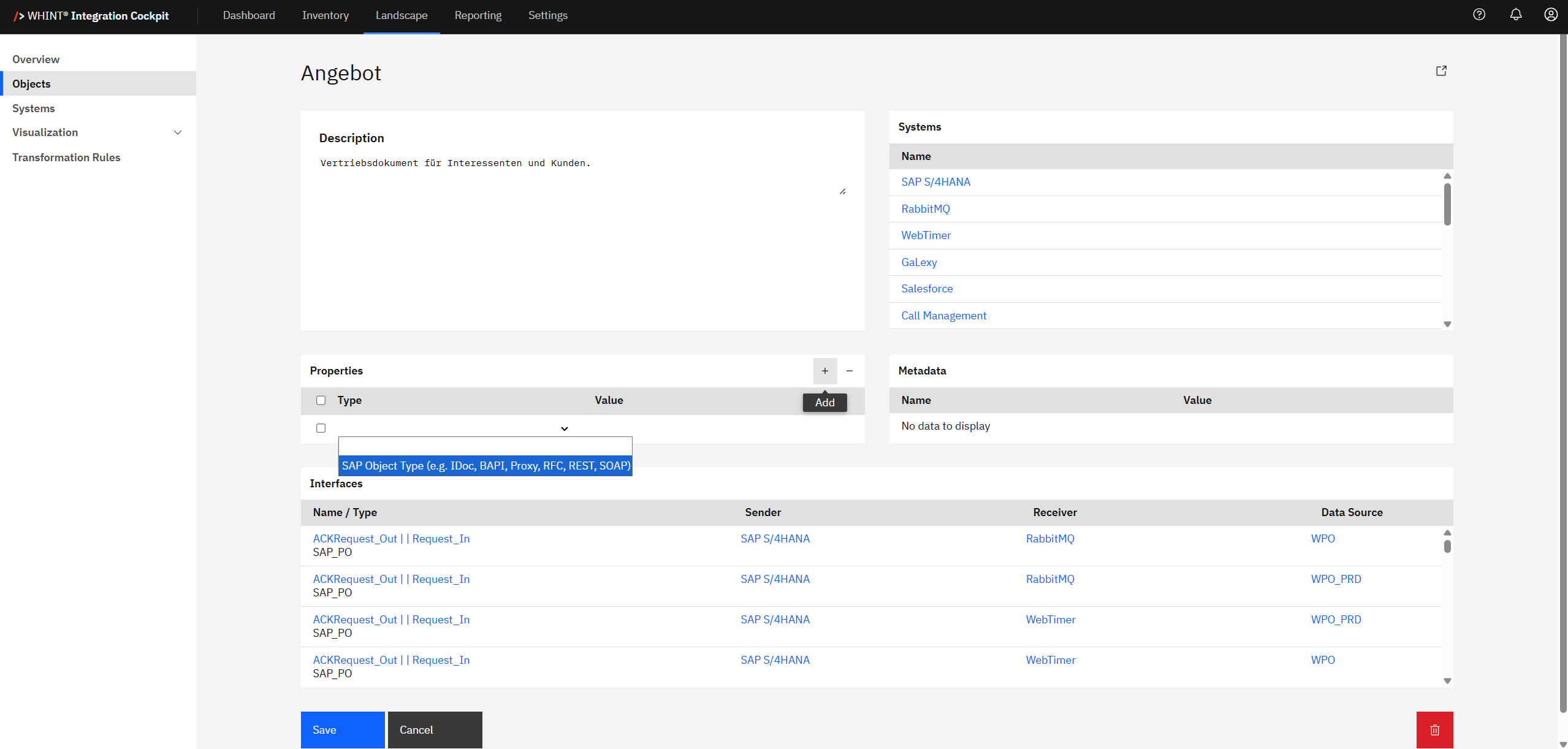Open the Inventory tab
The height and width of the screenshot is (749, 1568).
point(325,15)
